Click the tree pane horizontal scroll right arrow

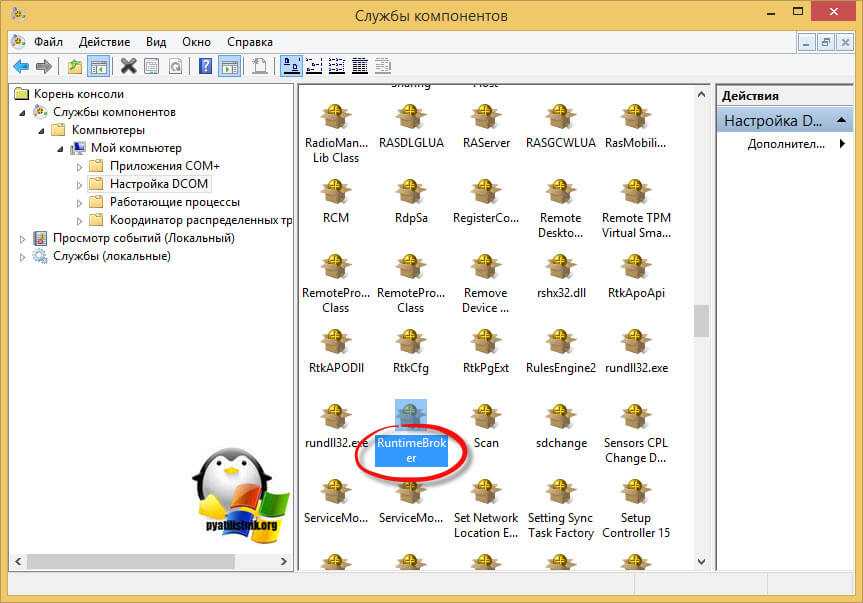283,561
